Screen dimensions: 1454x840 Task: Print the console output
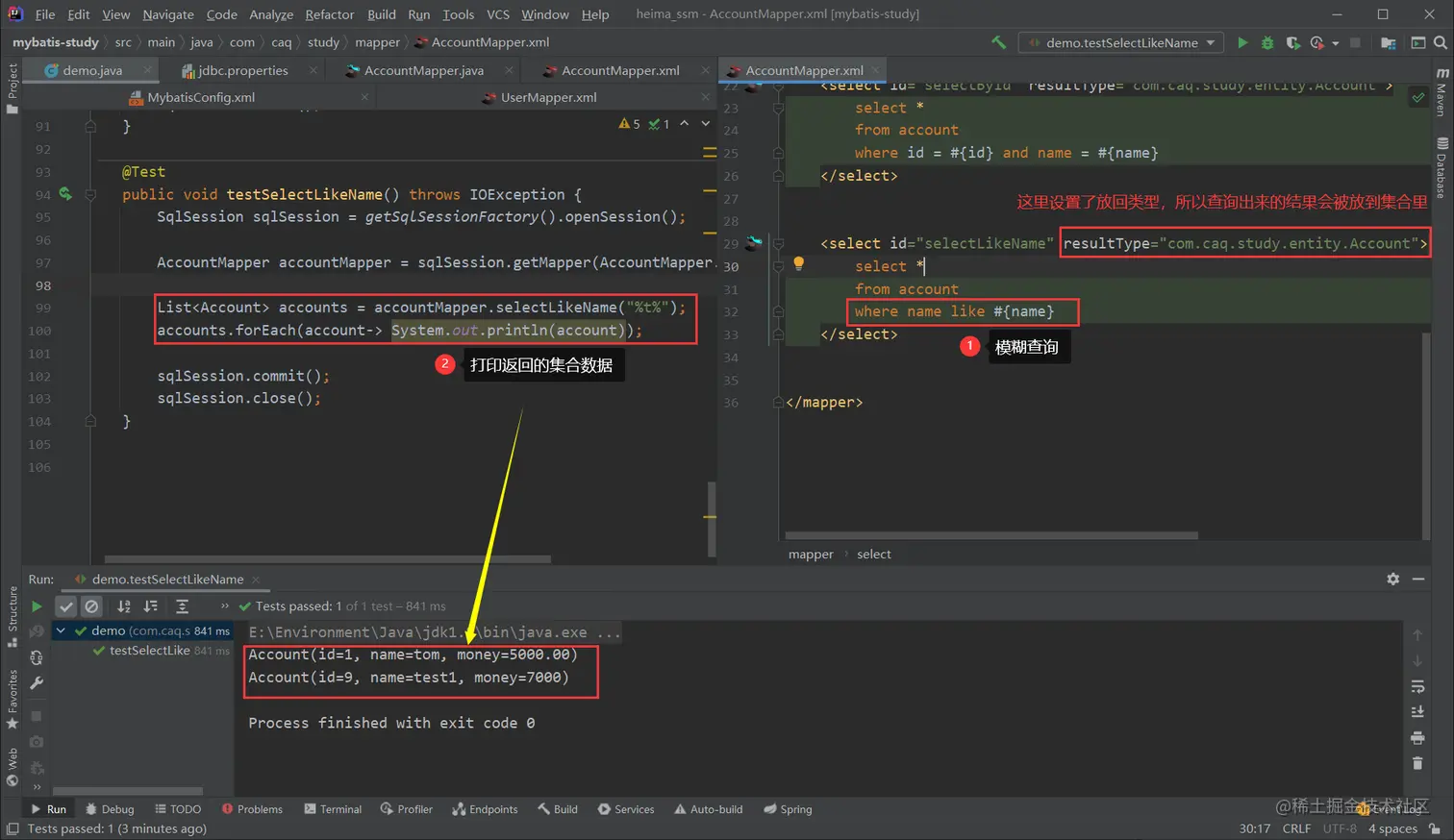(1417, 738)
